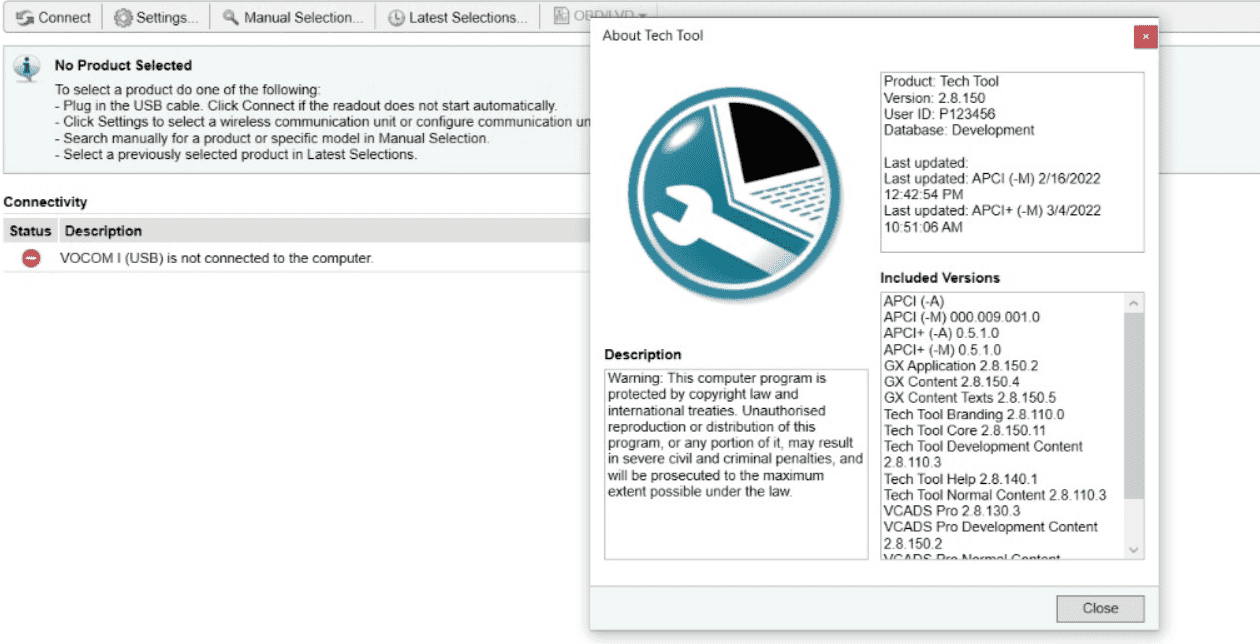Image resolution: width=1260 pixels, height=644 pixels.
Task: Select 'APCI (-A)' in versions list
Action: coord(914,301)
